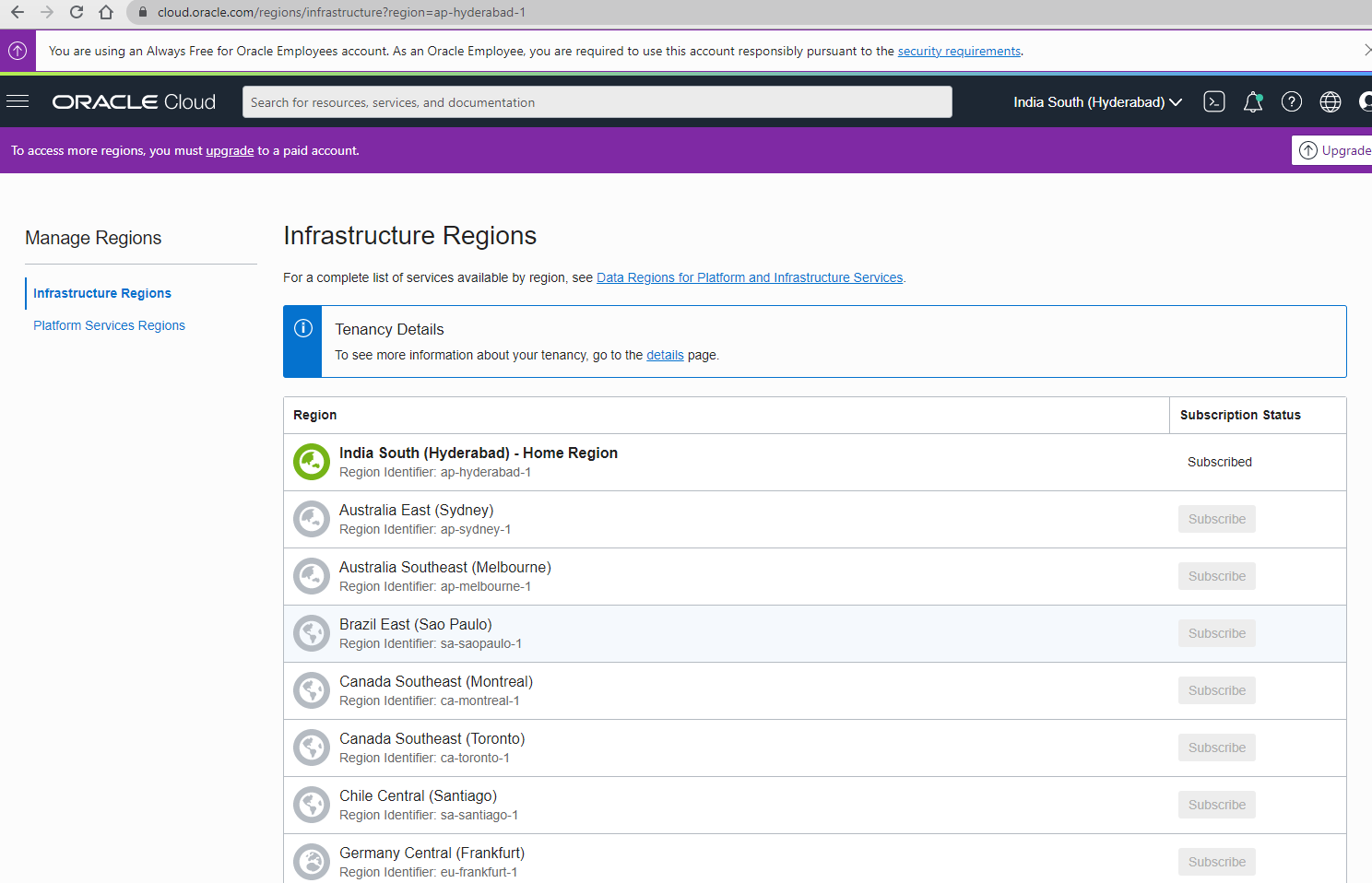Go back in browser history
1372x883 pixels.
(18, 12)
